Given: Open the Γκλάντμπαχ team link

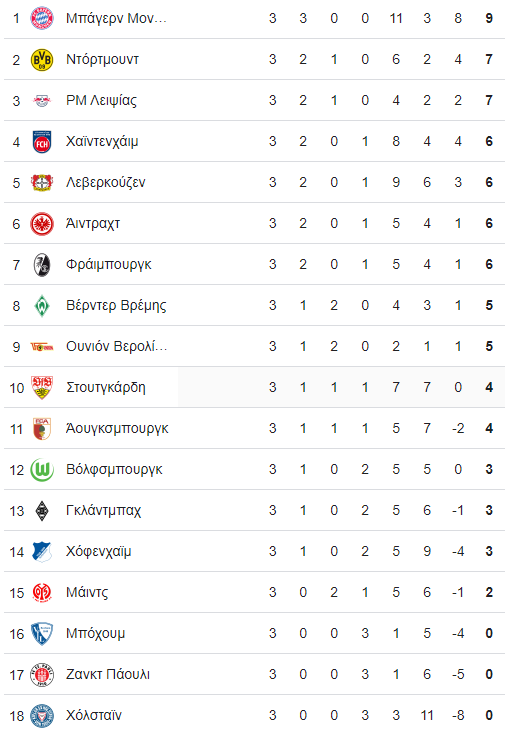Looking at the screenshot, I should 103,510.
